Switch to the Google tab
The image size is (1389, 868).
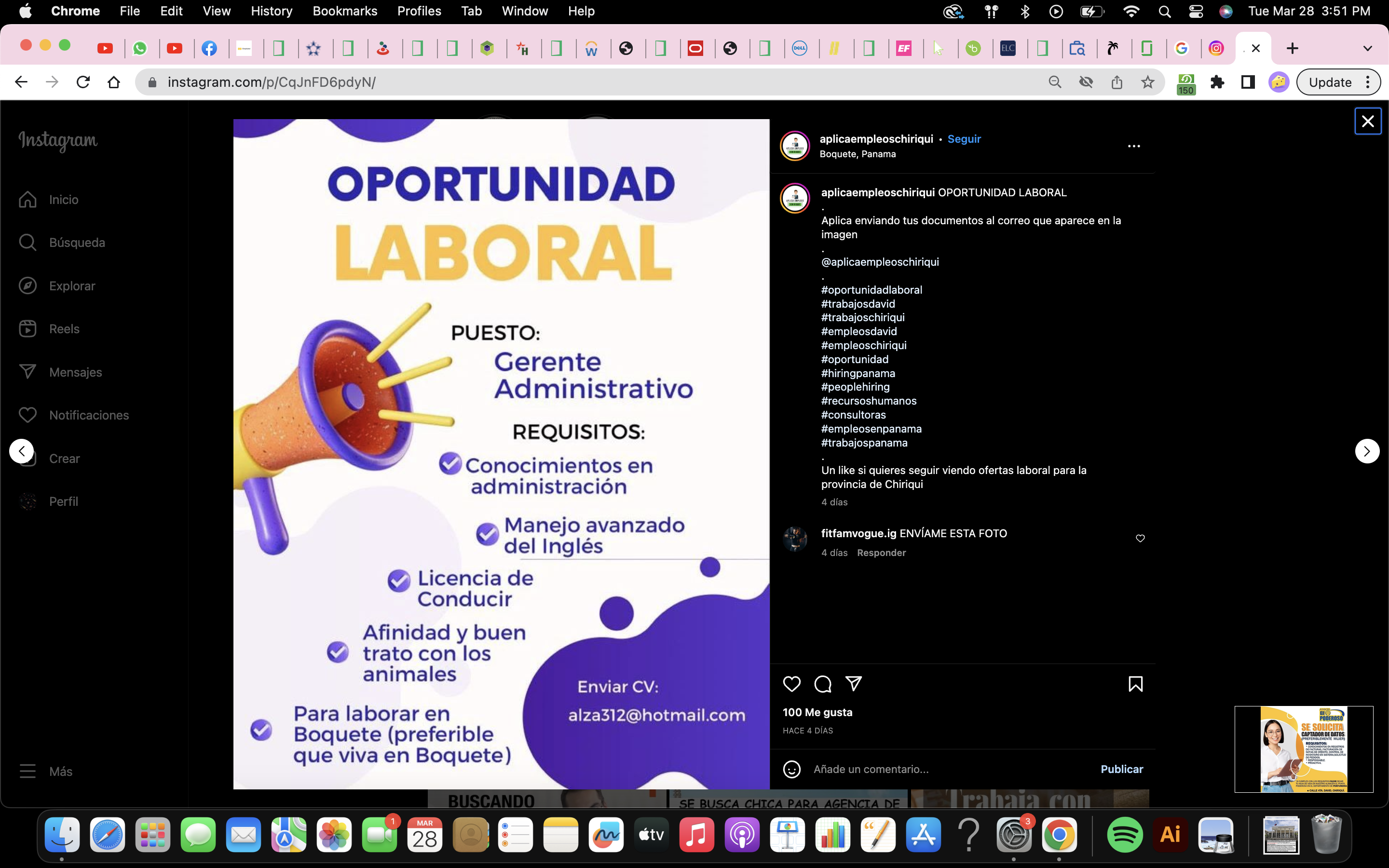pos(1181,48)
